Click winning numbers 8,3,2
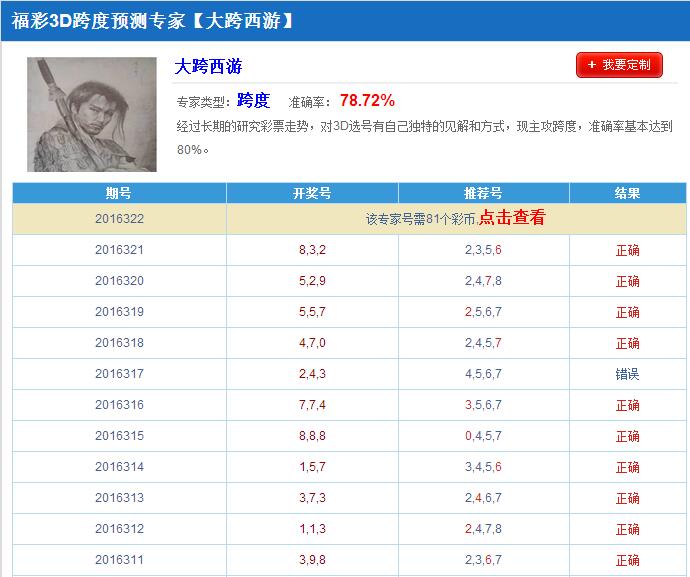 click(312, 250)
